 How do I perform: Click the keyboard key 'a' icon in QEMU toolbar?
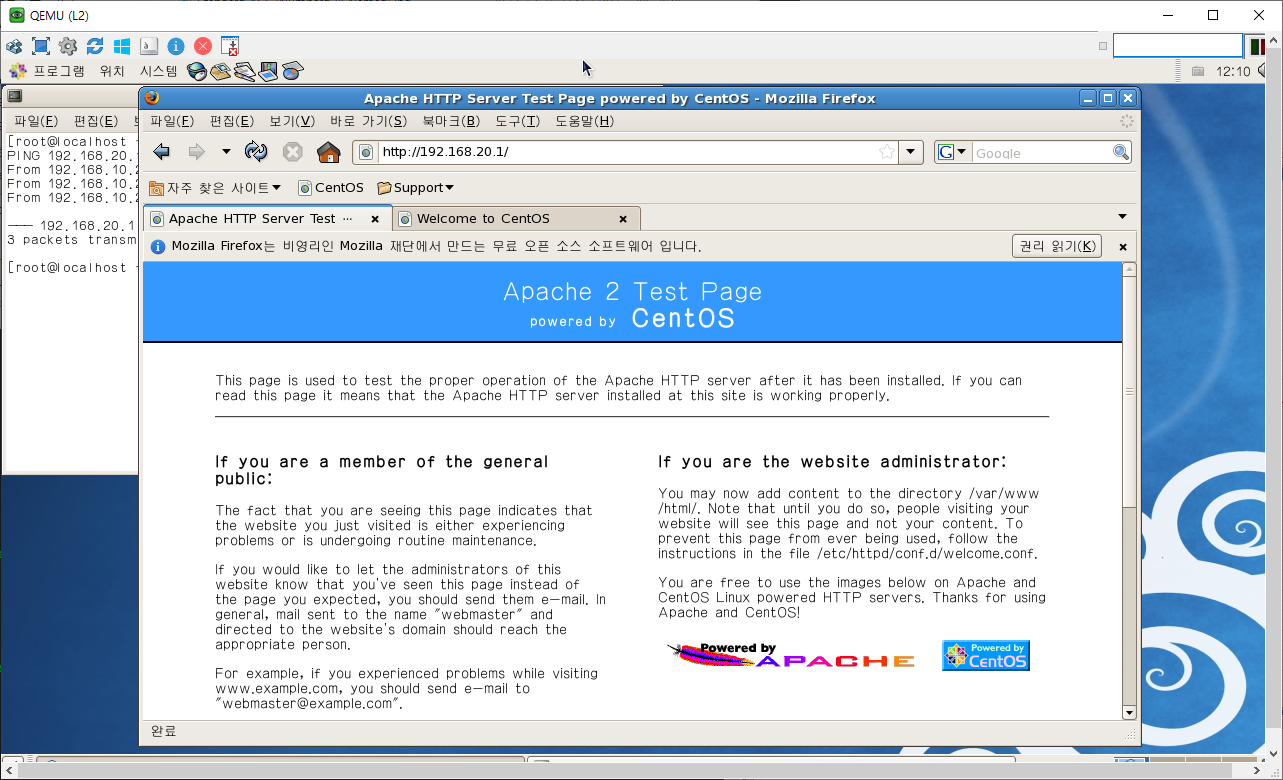coord(149,46)
